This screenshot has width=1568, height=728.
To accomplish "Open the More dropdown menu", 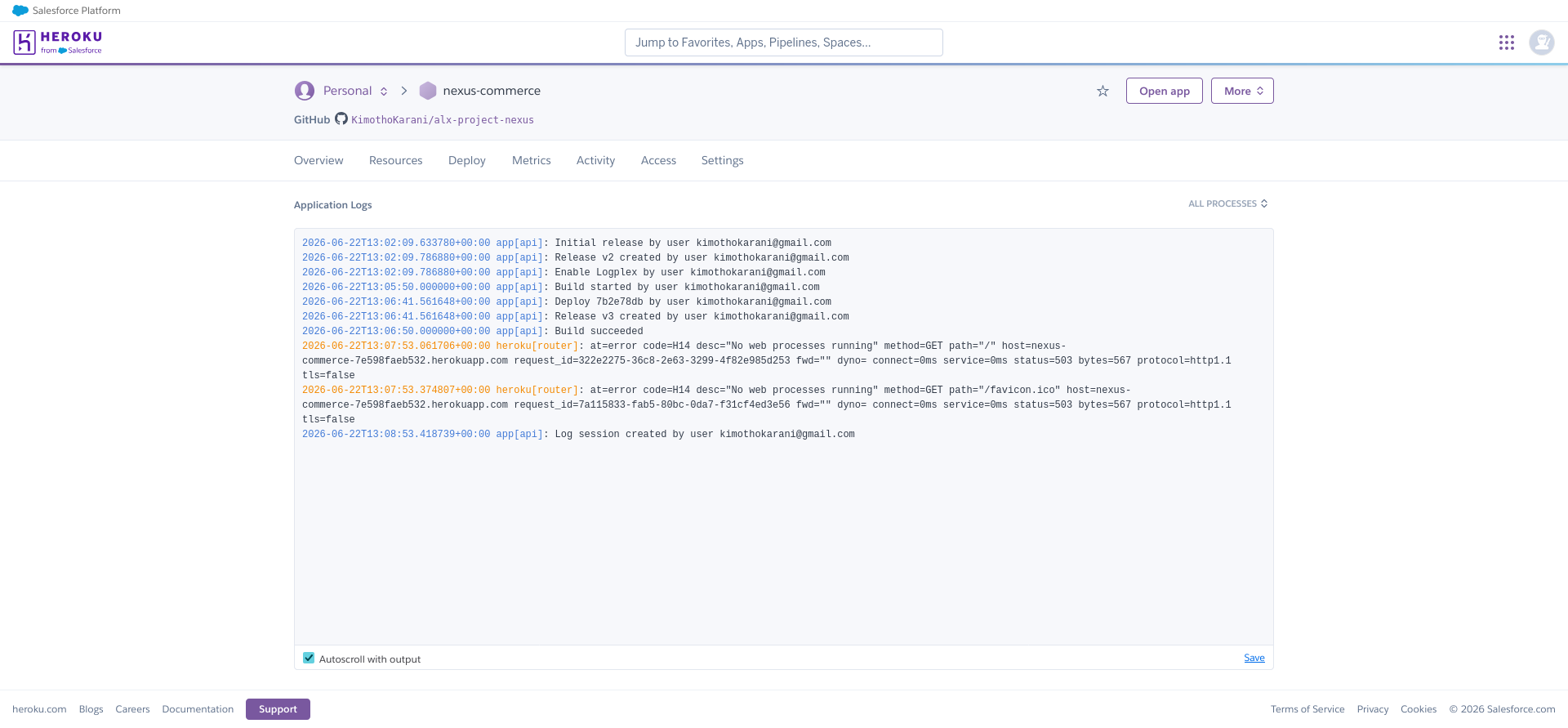I will coord(1242,91).
